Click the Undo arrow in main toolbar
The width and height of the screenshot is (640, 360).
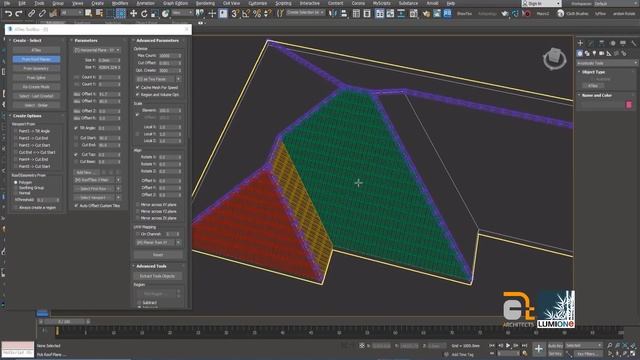pos(8,13)
